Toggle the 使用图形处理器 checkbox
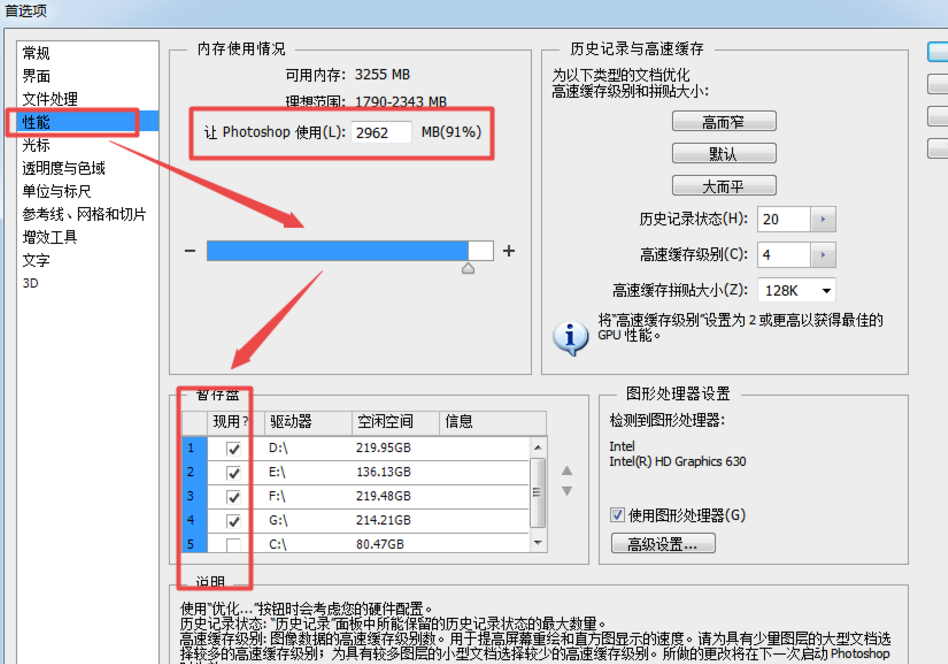 point(617,515)
